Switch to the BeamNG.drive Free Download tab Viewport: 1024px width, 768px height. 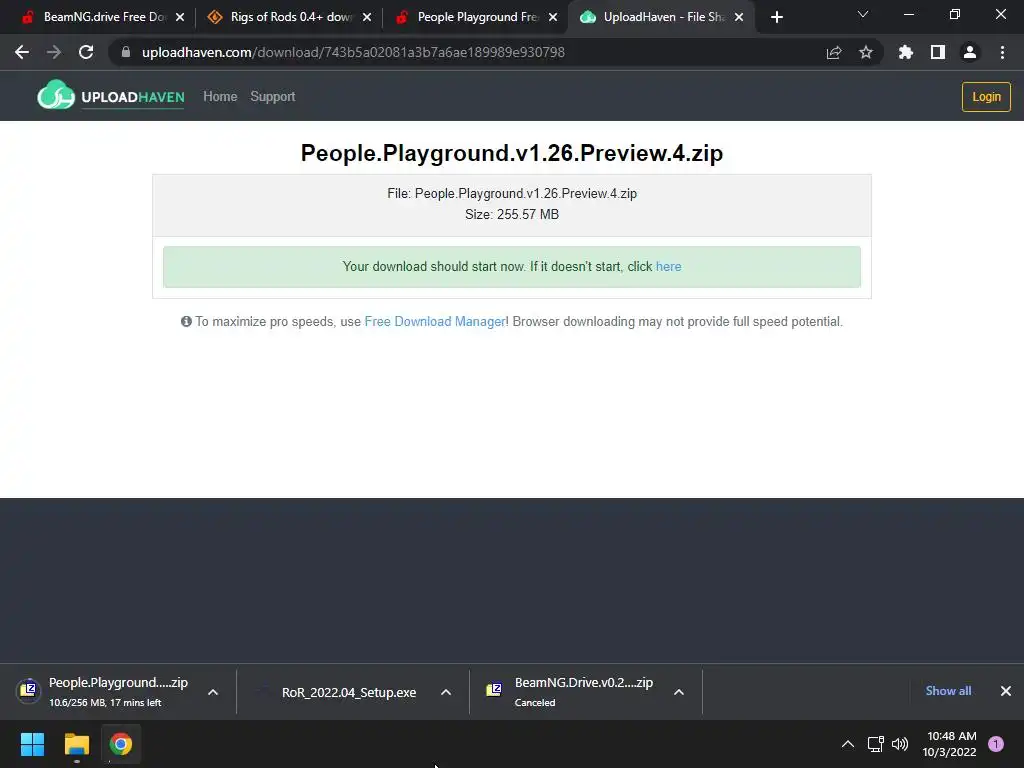pyautogui.click(x=95, y=17)
